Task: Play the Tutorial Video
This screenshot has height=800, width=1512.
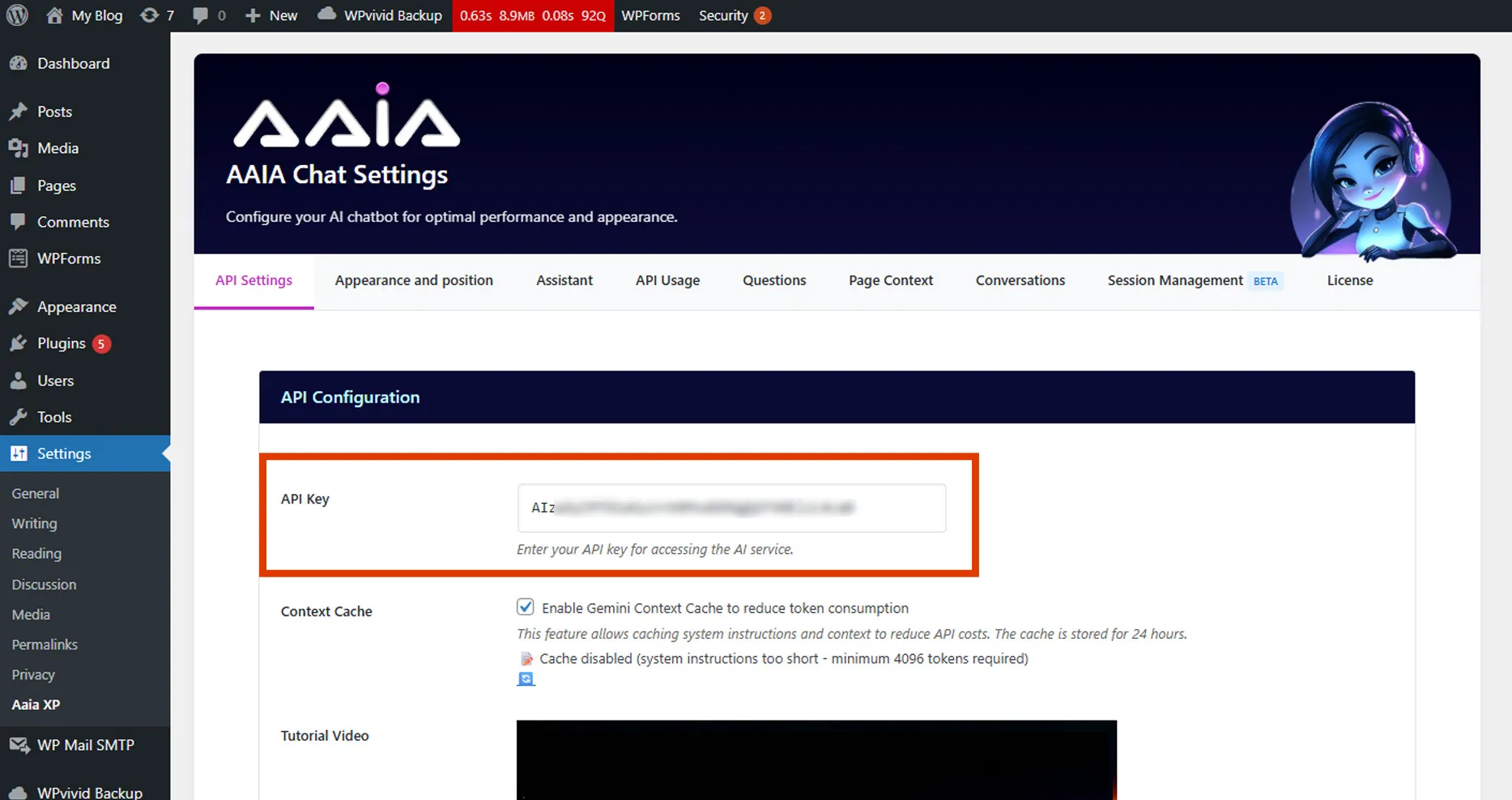Action: pyautogui.click(x=816, y=760)
